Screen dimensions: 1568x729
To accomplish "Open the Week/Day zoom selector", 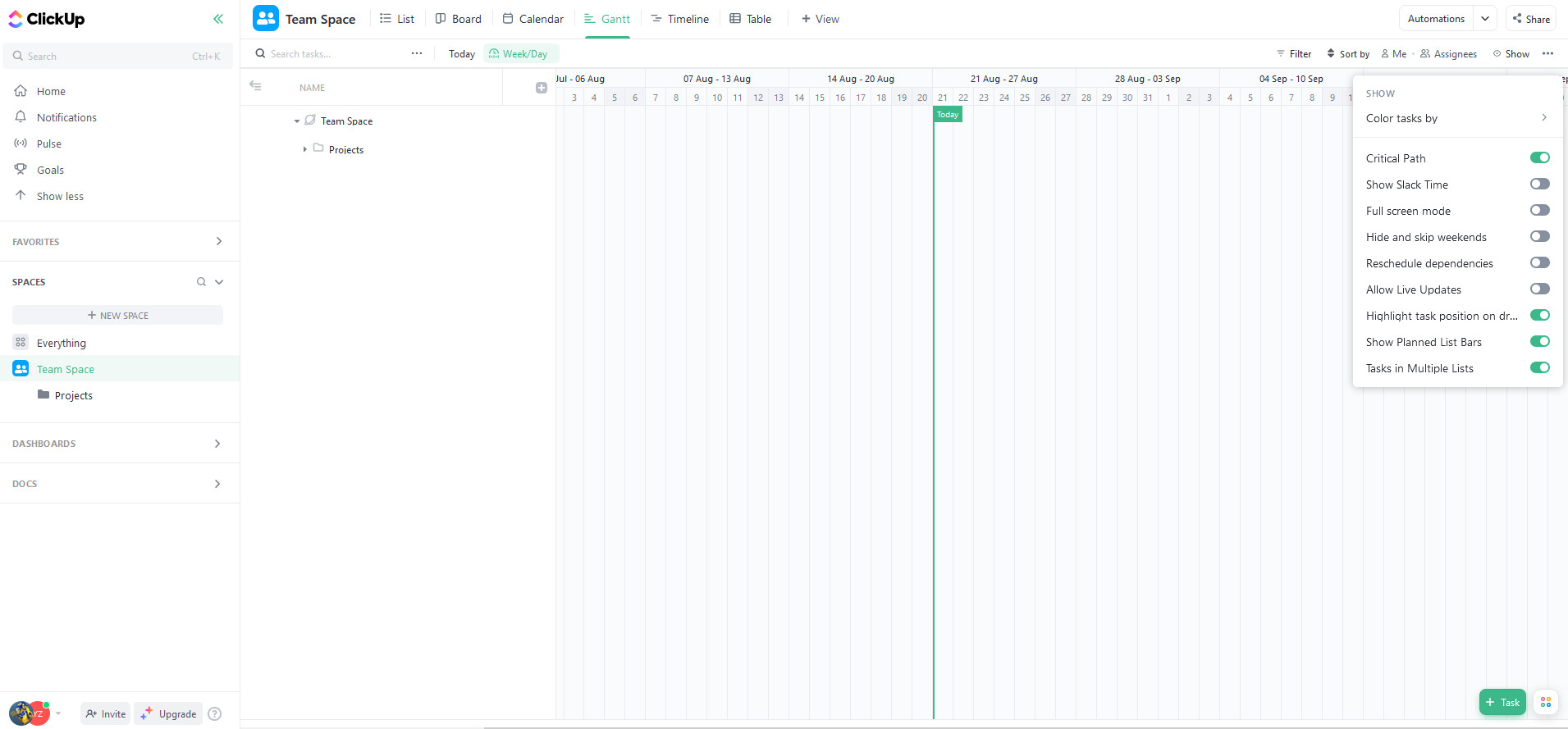I will click(519, 53).
